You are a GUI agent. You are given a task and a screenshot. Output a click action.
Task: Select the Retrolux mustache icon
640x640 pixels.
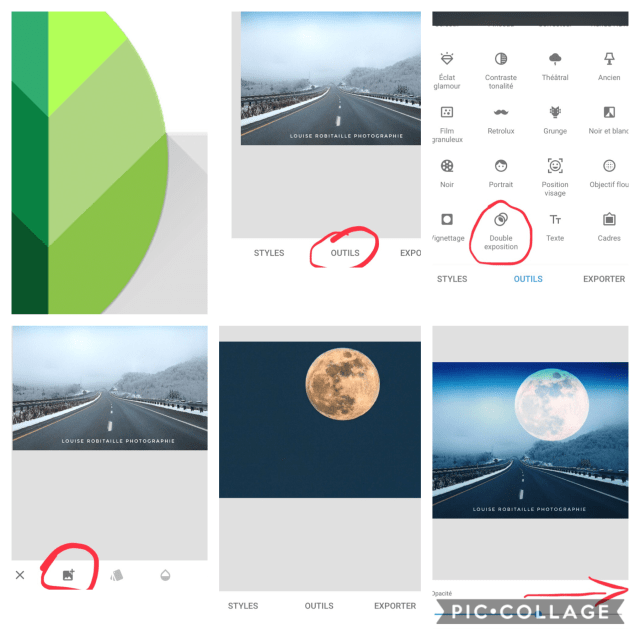click(x=501, y=112)
